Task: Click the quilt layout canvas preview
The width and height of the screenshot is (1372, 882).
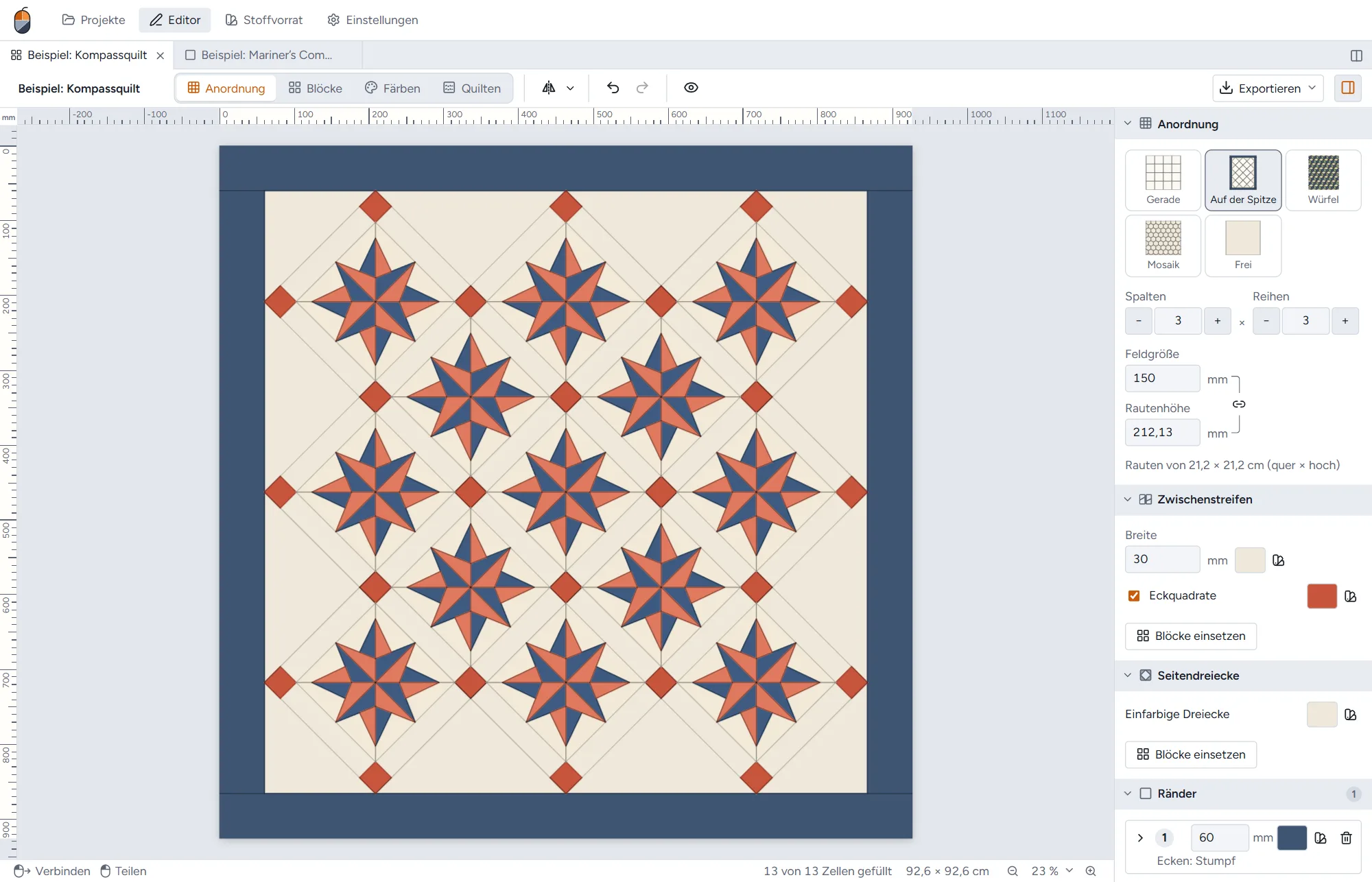Action: coord(566,492)
